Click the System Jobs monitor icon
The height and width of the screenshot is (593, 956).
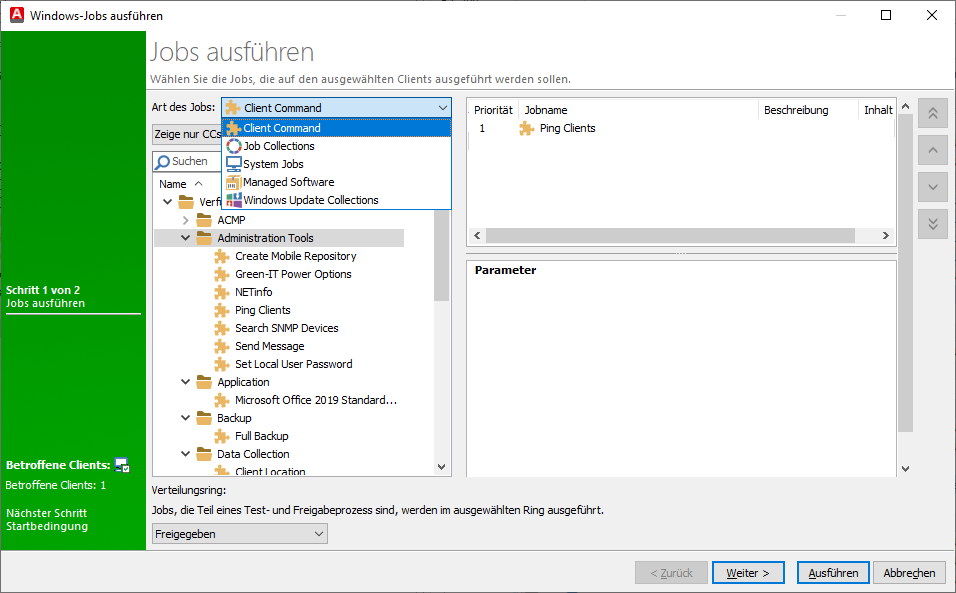click(234, 164)
